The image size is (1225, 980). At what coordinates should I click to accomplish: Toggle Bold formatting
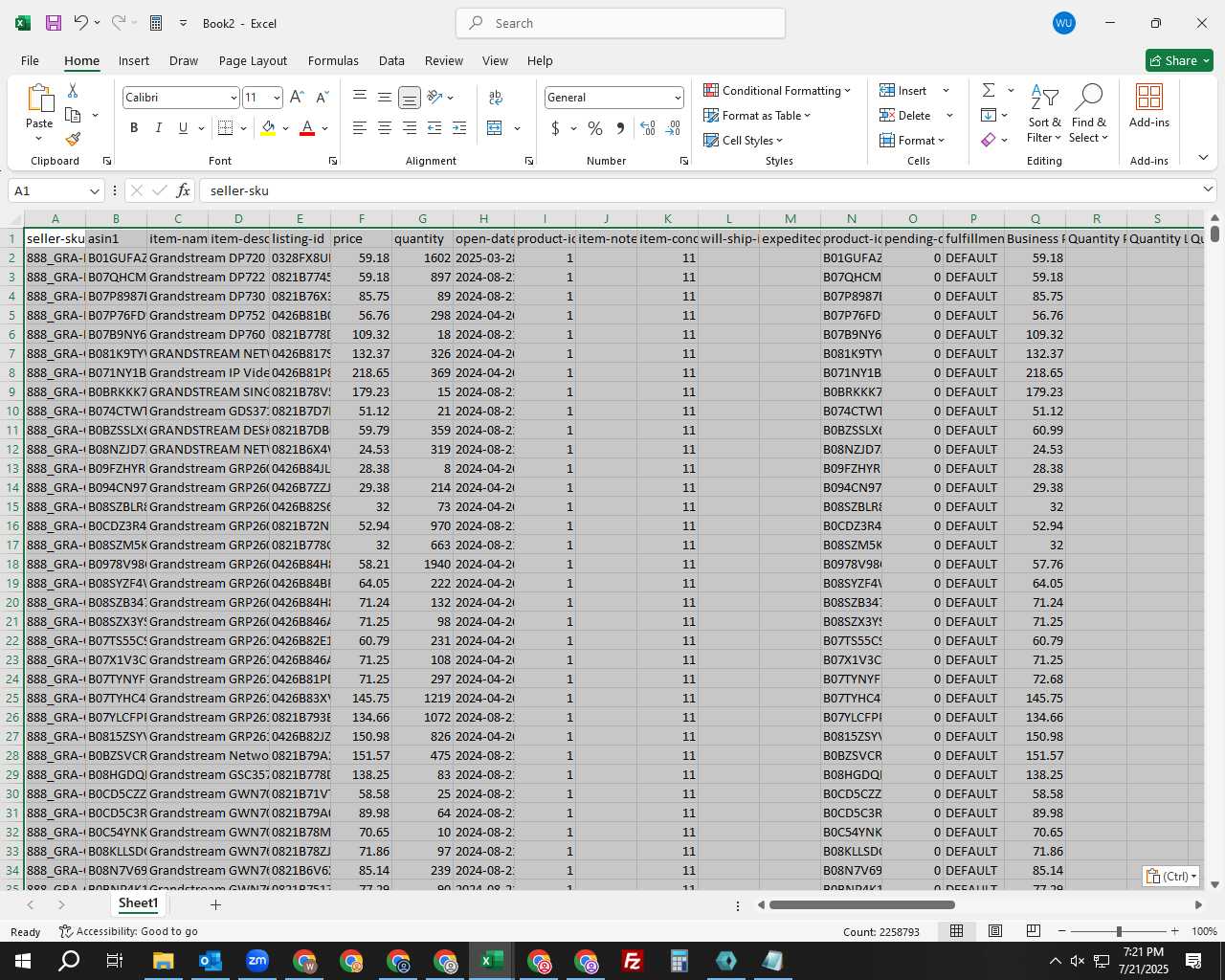[134, 128]
